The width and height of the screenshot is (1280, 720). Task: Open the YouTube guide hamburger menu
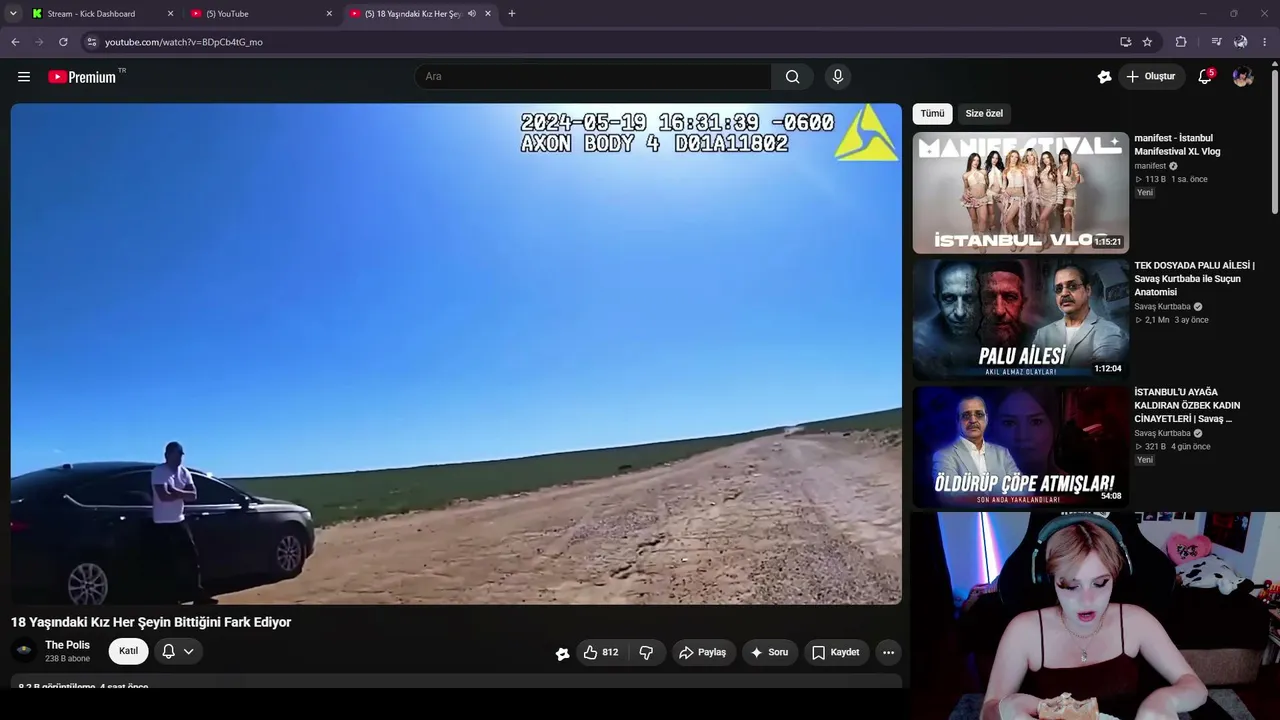pyautogui.click(x=24, y=77)
